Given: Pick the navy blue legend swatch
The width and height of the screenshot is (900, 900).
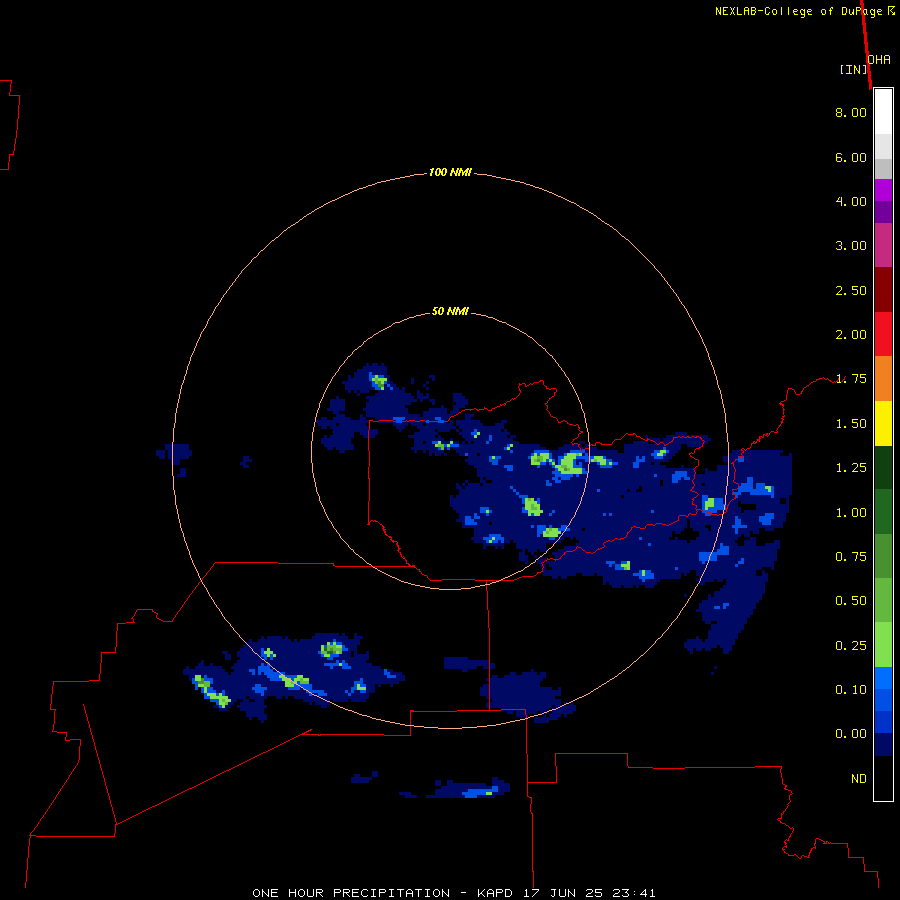Looking at the screenshot, I should pos(883,744).
